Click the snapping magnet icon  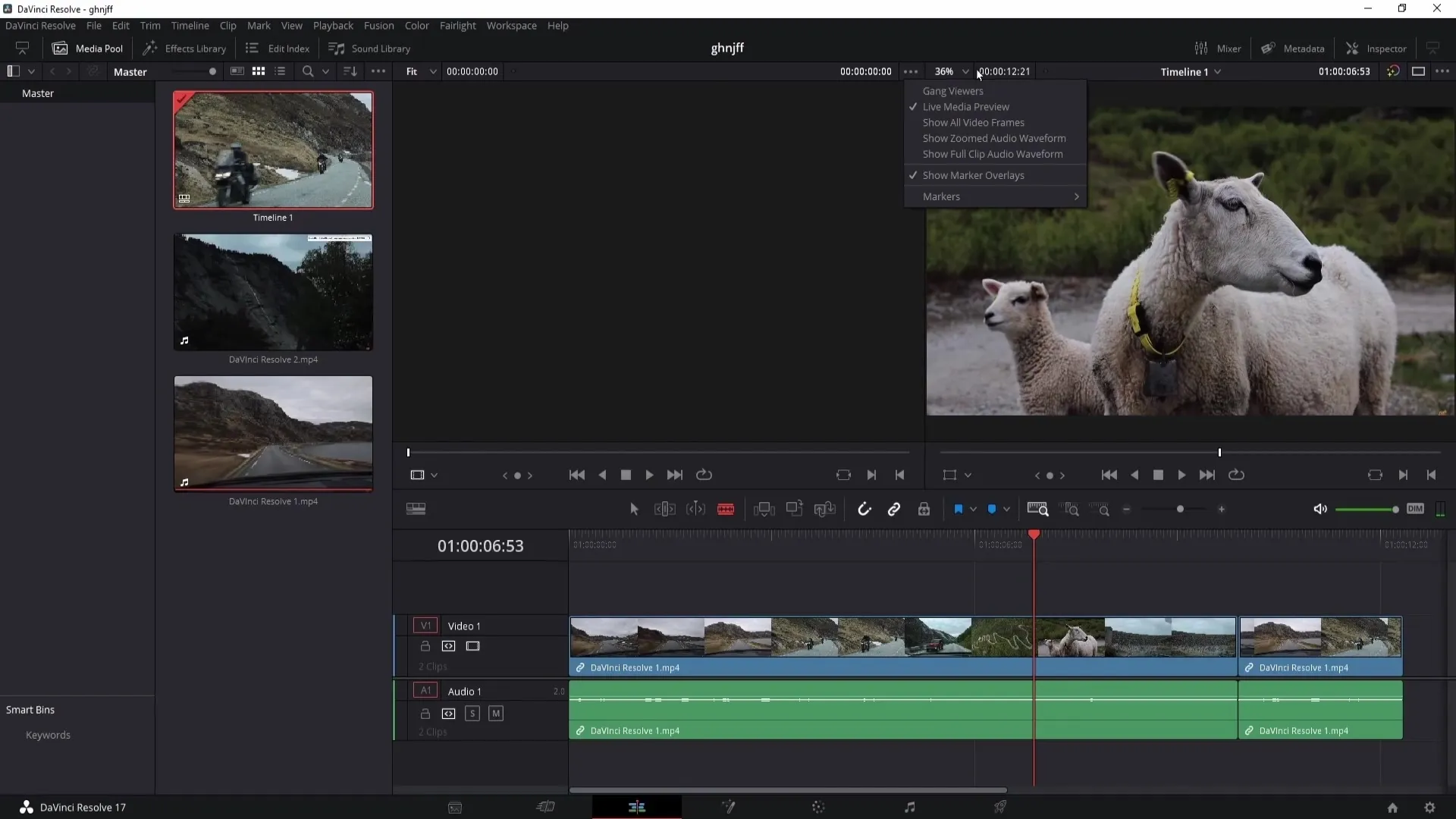tap(863, 510)
